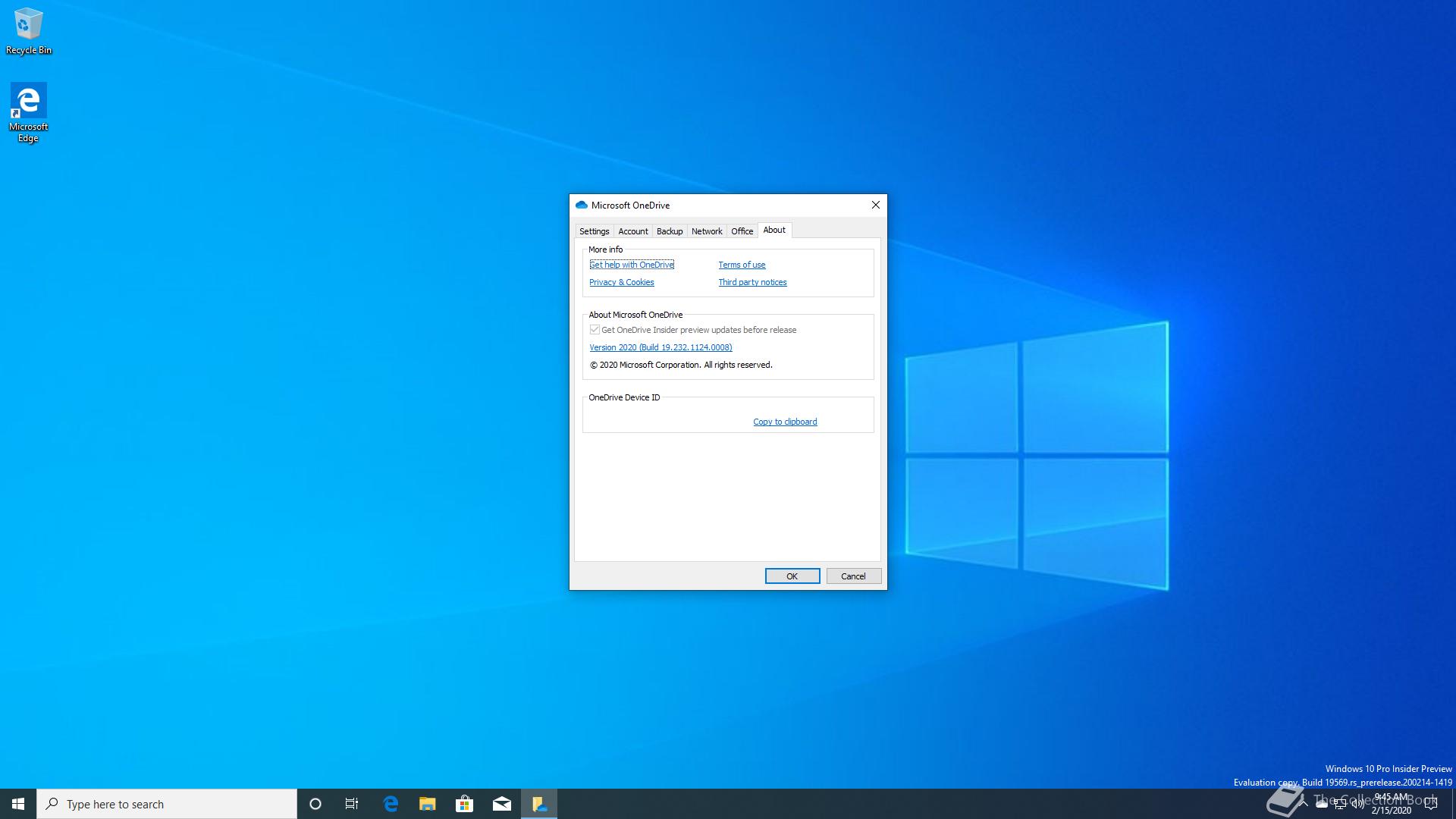Image resolution: width=1456 pixels, height=819 pixels.
Task: Open the network tray icon
Action: tap(1340, 804)
